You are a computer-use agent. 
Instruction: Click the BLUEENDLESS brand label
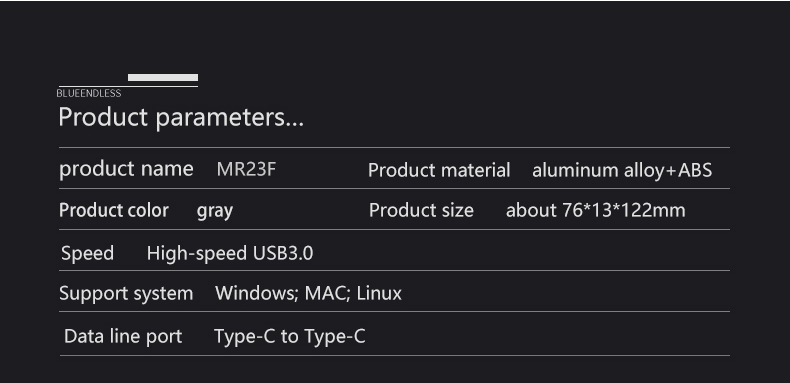pyautogui.click(x=89, y=93)
